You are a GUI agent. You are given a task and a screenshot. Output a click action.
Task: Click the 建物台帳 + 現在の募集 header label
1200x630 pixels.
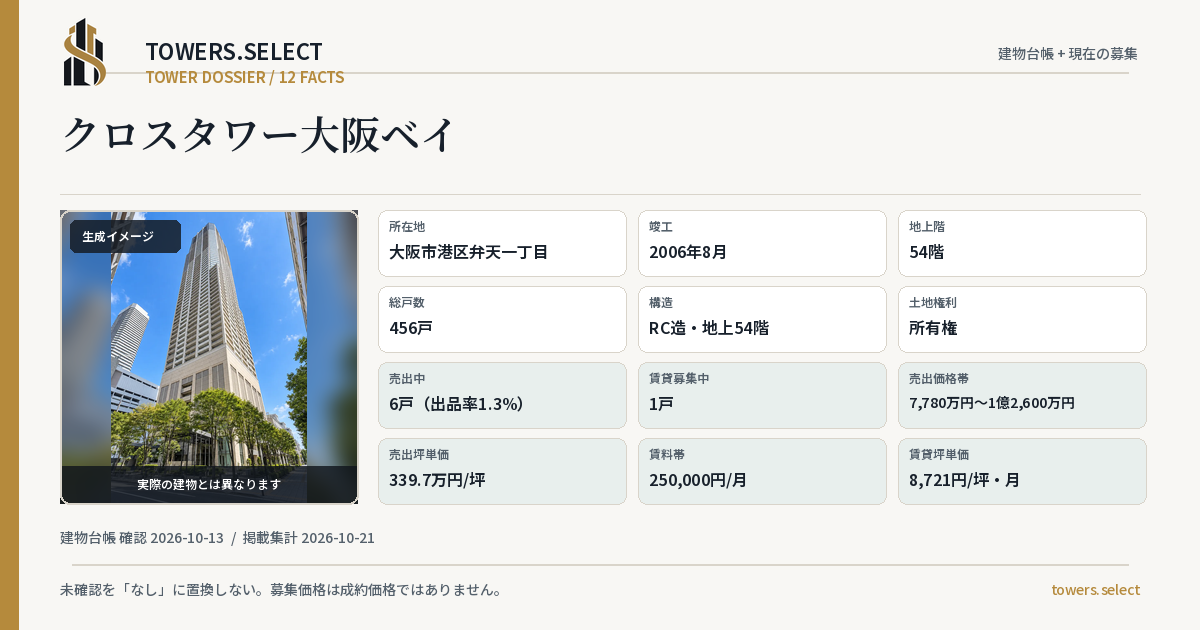click(1068, 53)
